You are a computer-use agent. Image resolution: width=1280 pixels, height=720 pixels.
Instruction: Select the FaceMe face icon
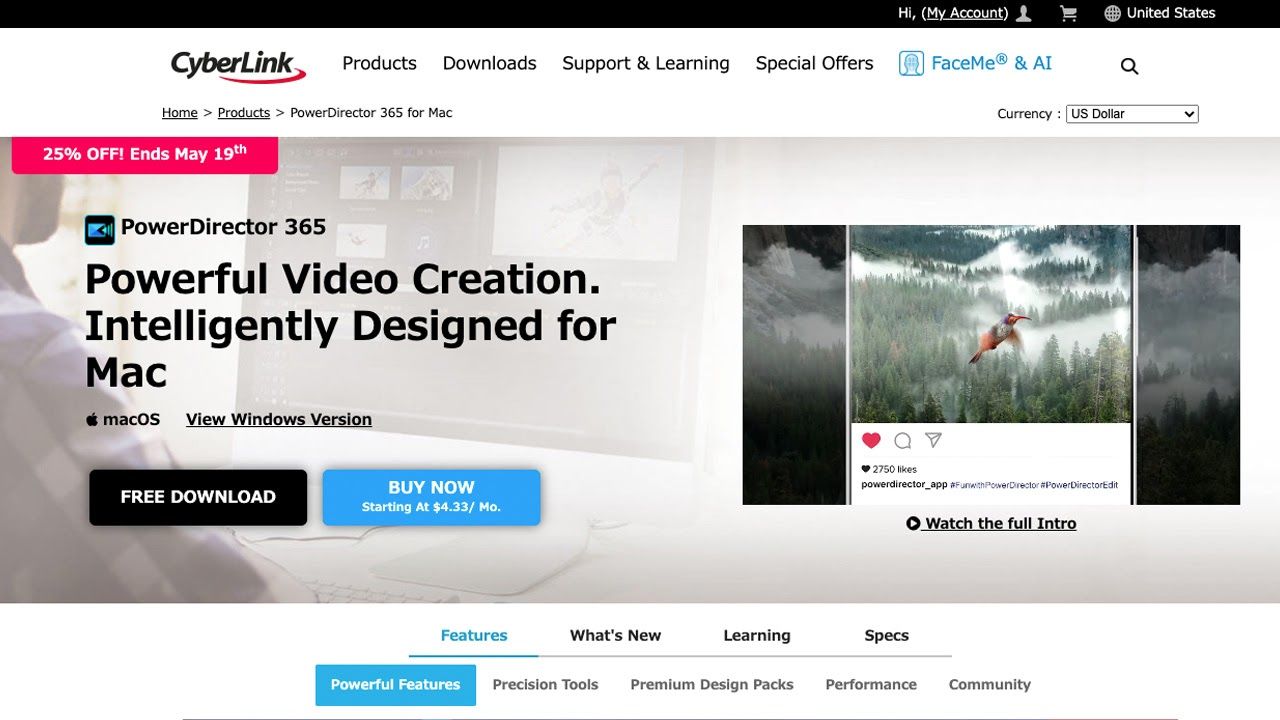click(911, 62)
